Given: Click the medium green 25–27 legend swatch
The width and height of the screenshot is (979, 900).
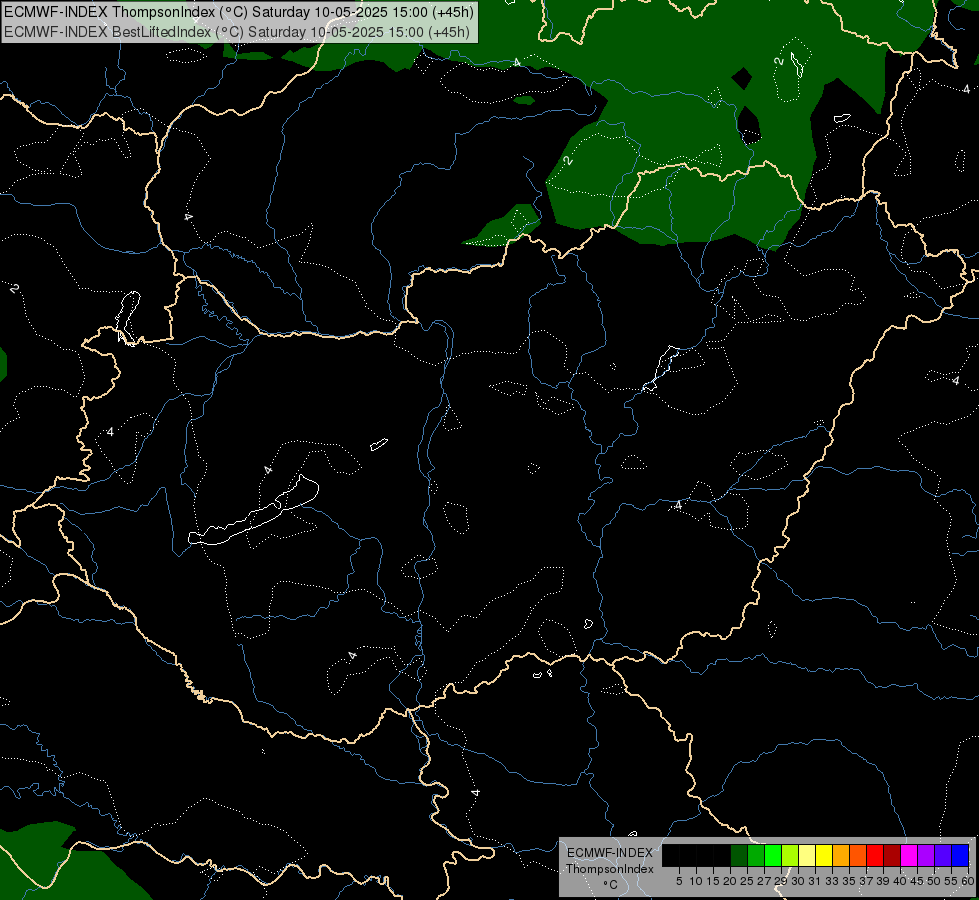Looking at the screenshot, I should click(x=756, y=855).
